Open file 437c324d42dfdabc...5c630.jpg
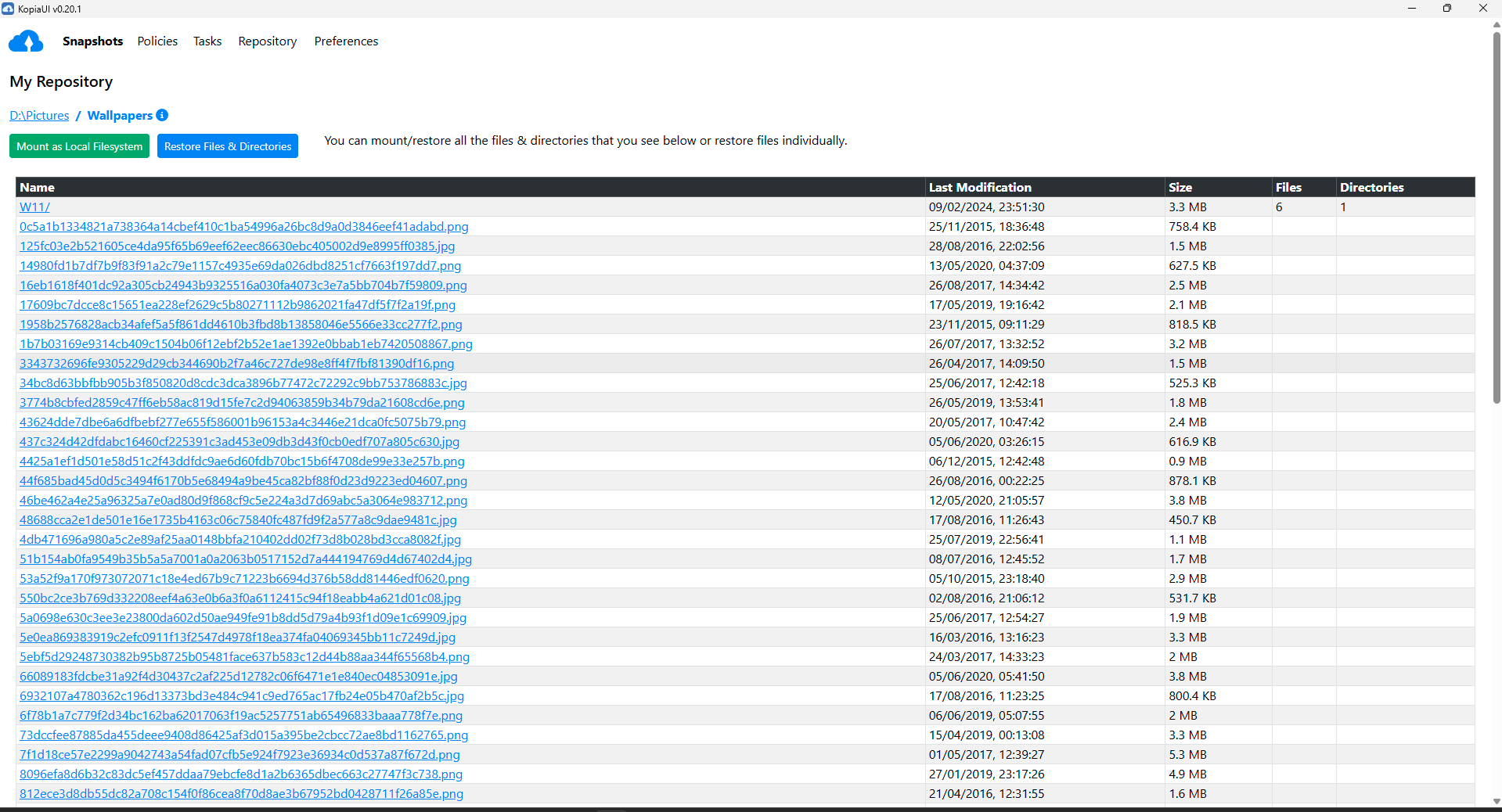This screenshot has height=812, width=1502. coord(240,442)
